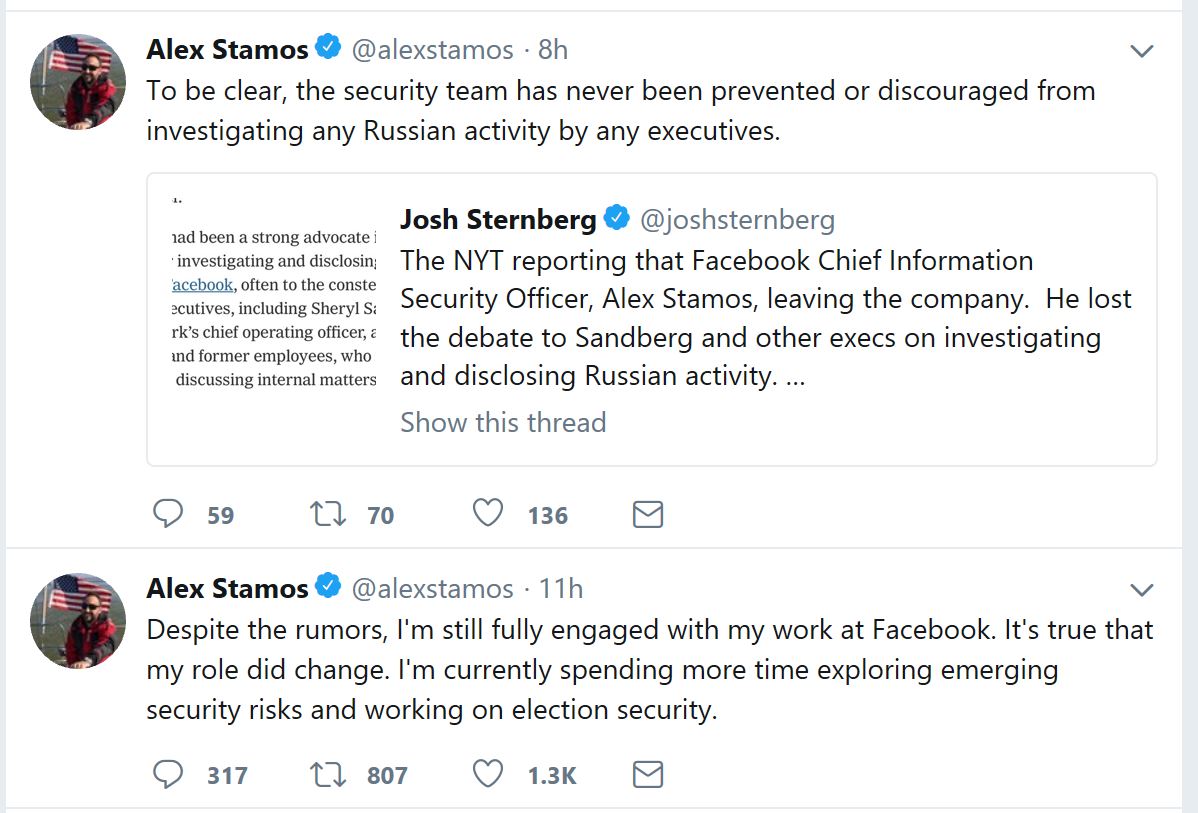The height and width of the screenshot is (813, 1198).
Task: Like the first tweet with 136 likes
Action: tap(487, 514)
